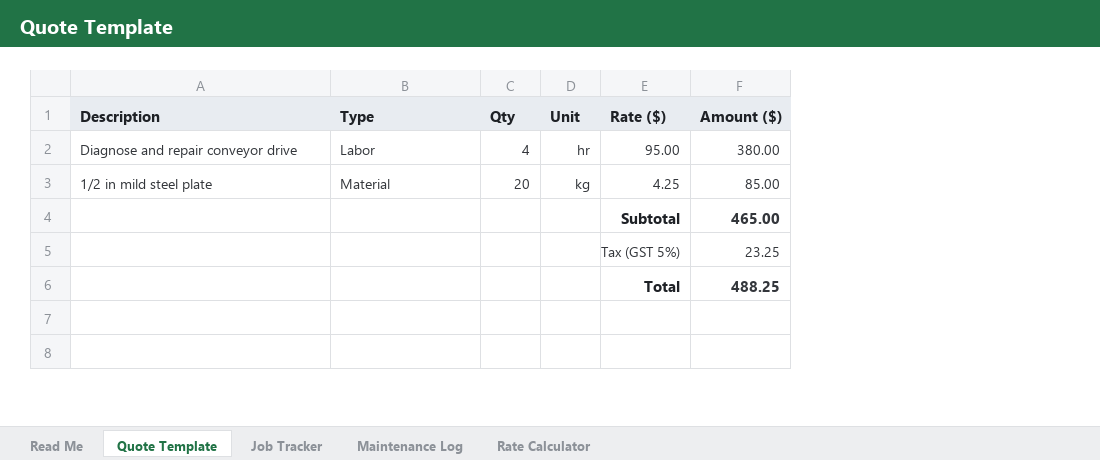Select the kg unit cell

coord(570,182)
